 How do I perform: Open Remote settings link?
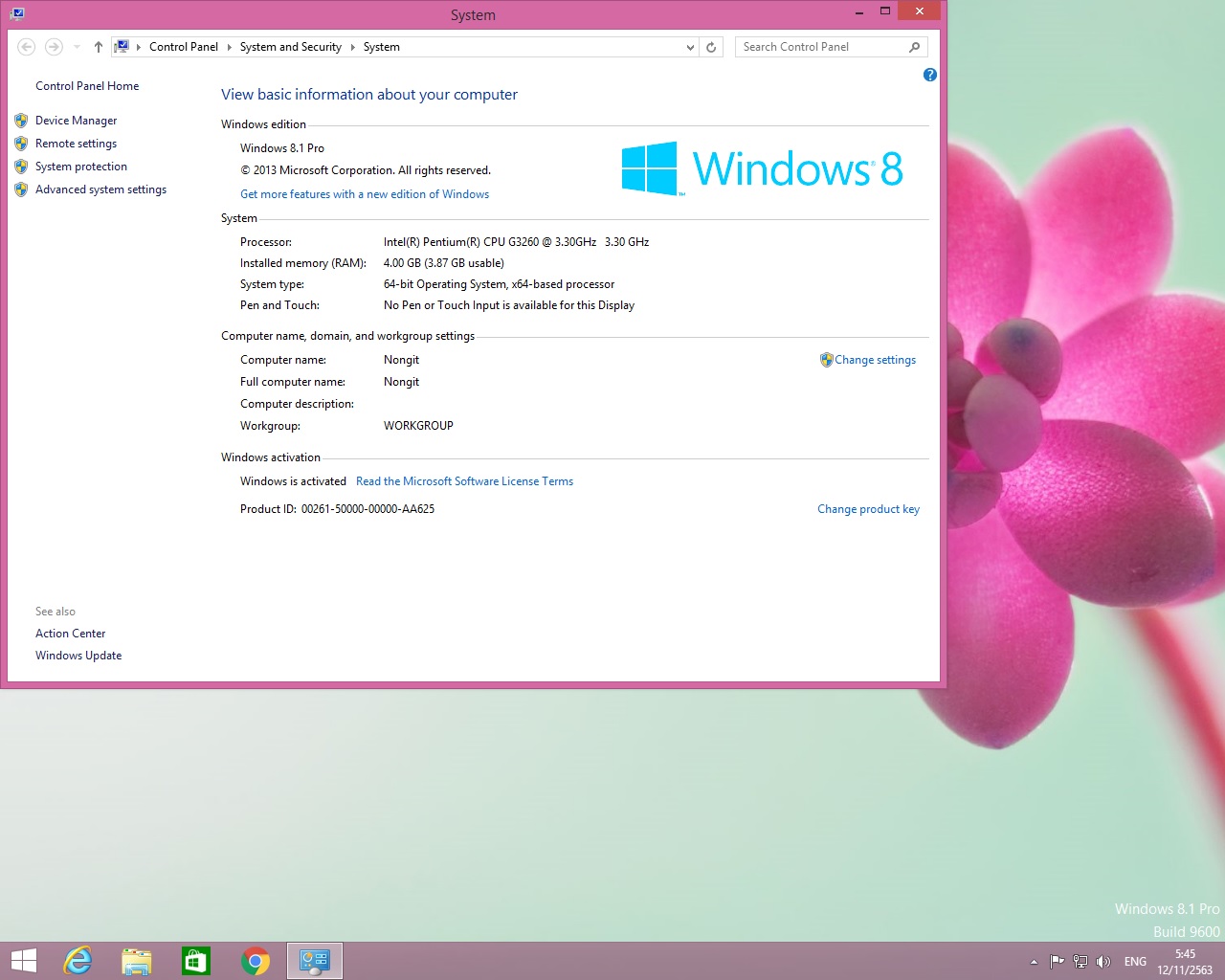click(76, 144)
